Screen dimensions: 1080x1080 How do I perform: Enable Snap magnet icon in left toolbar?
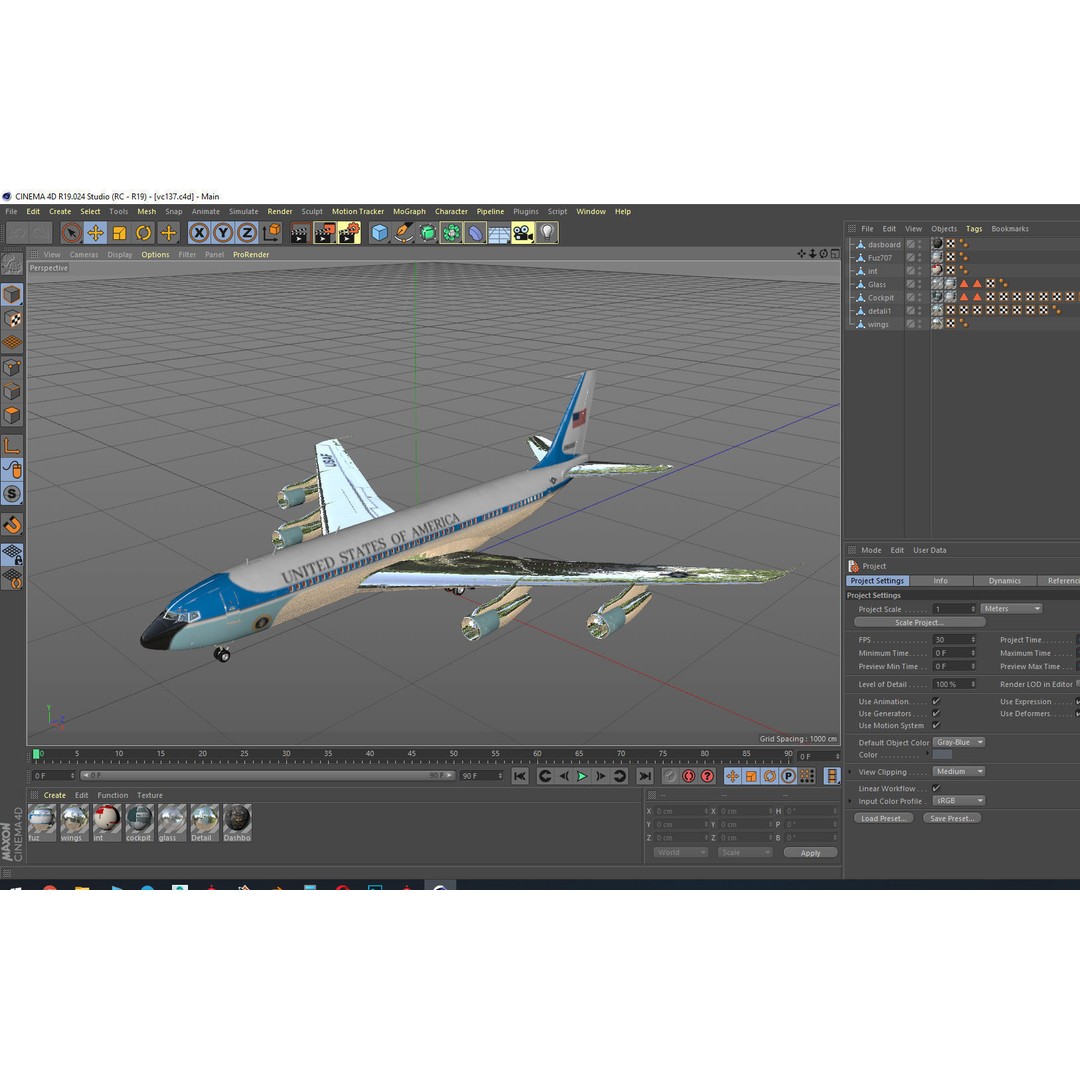point(12,526)
